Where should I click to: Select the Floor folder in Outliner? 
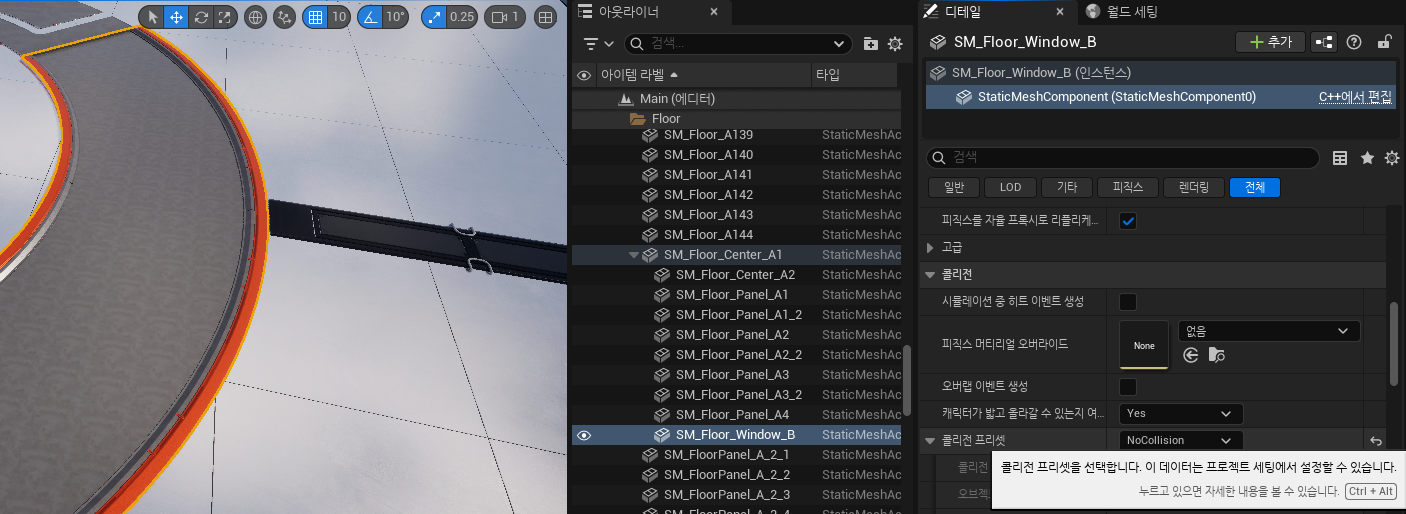coord(737,119)
